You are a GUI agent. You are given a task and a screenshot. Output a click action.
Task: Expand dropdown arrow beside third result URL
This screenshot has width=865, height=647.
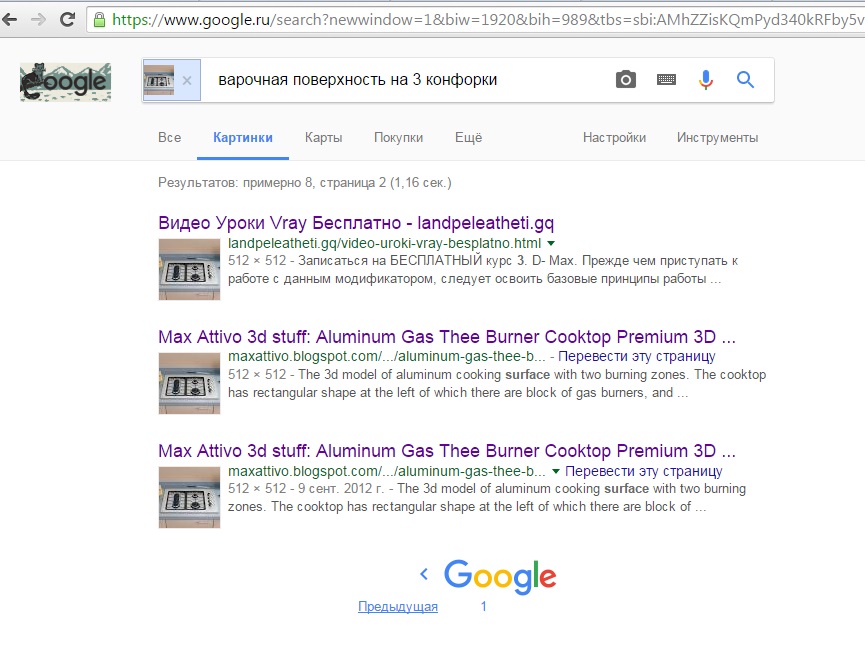[x=556, y=472]
